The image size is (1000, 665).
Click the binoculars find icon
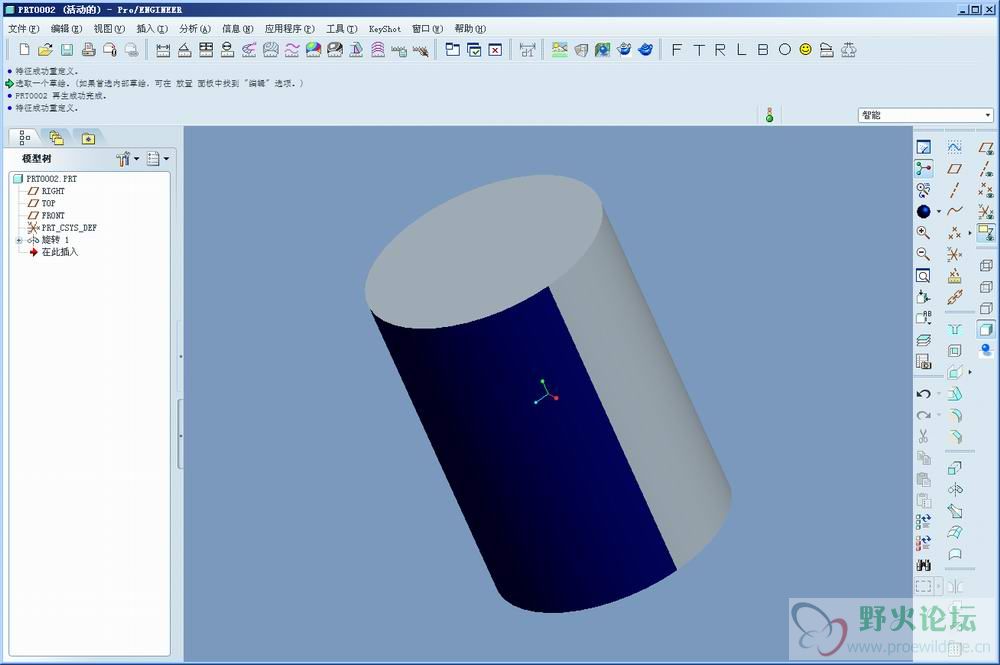click(x=923, y=565)
